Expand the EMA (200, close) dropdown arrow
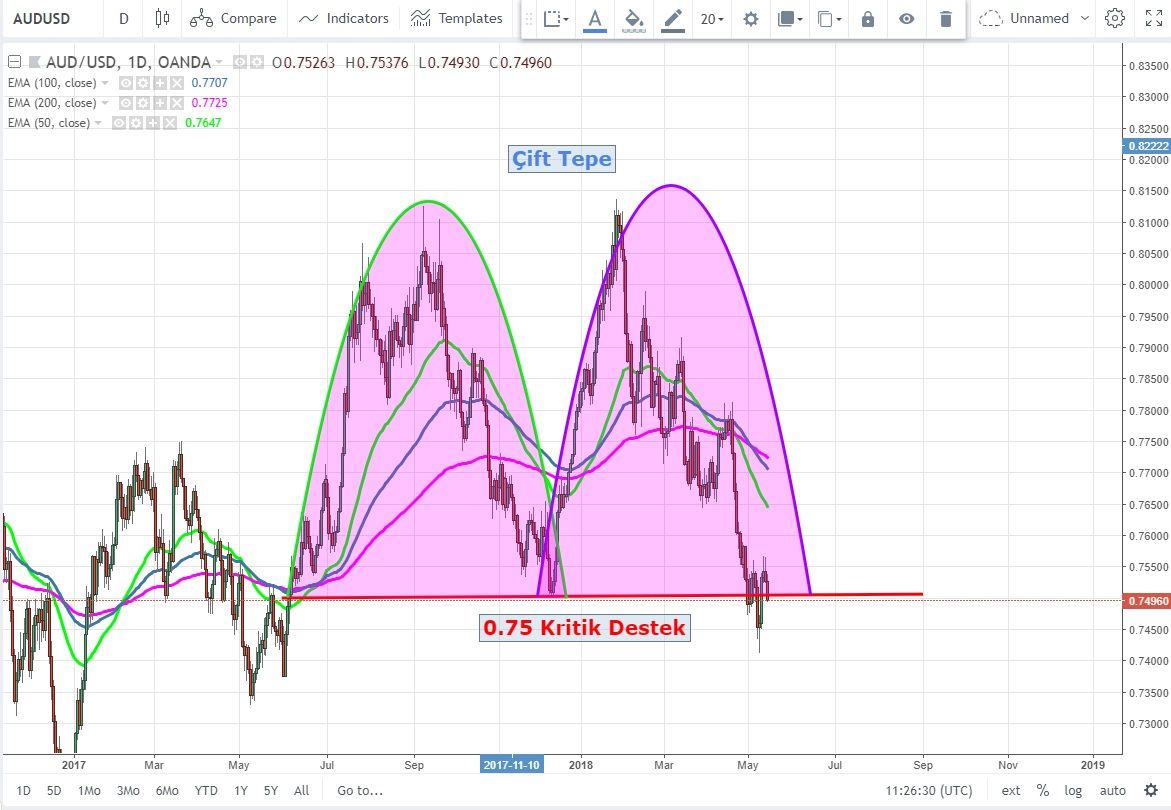This screenshot has width=1171, height=810. tap(104, 103)
